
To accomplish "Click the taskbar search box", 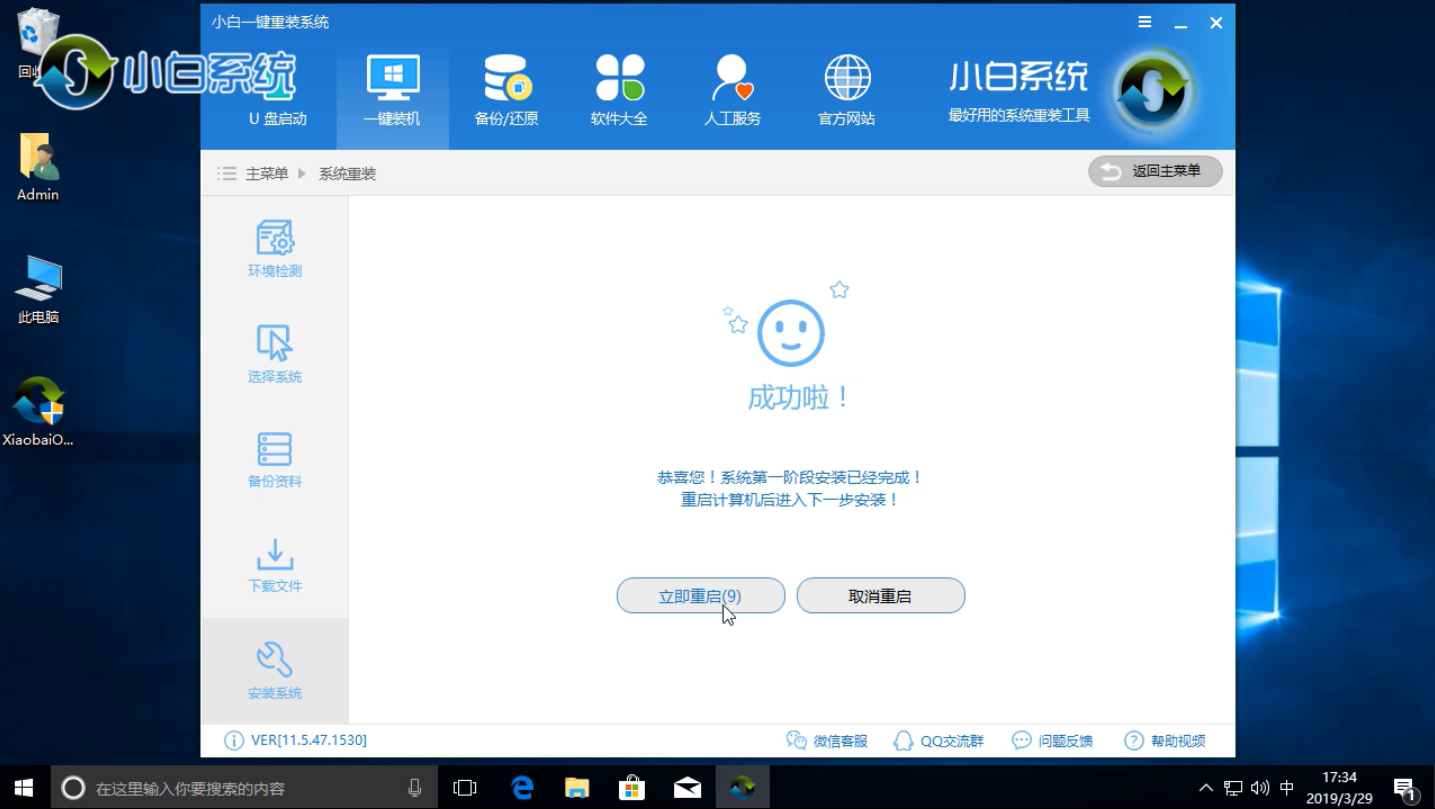I will 244,788.
